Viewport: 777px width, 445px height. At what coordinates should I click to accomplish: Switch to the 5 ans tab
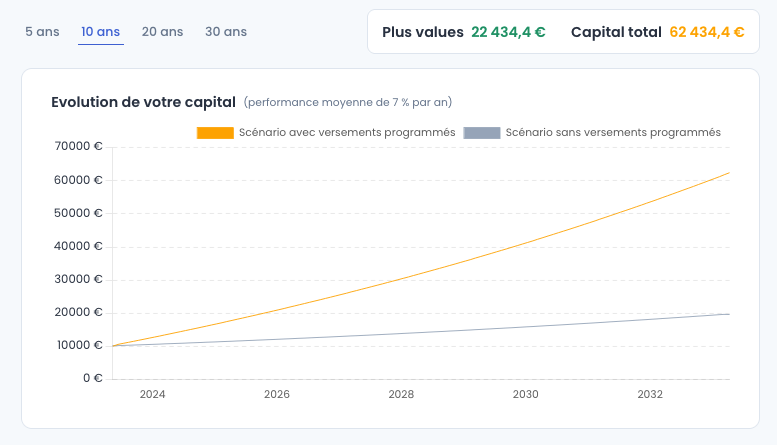42,32
